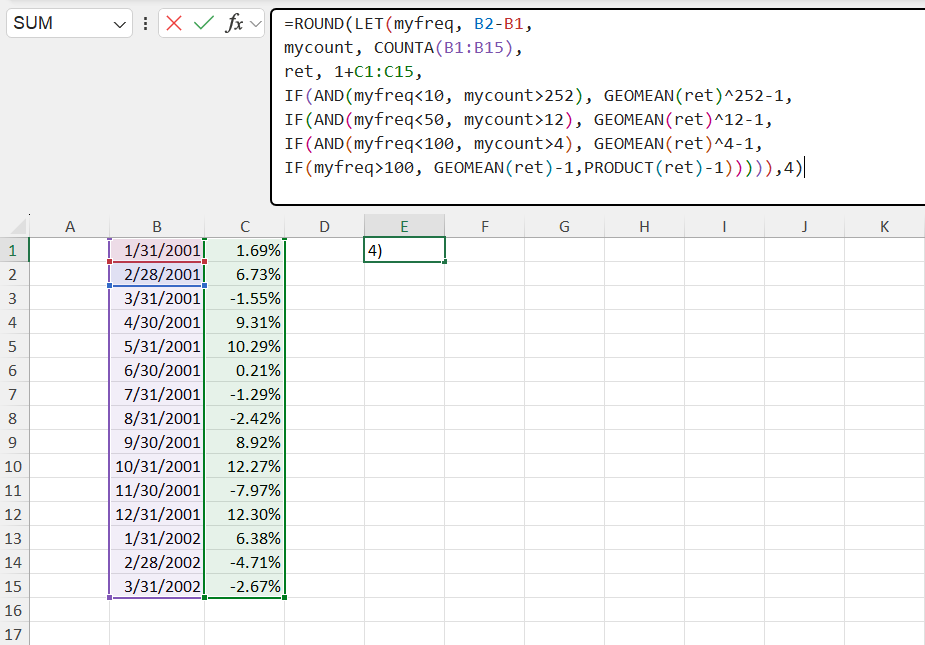Select column E header

coord(404,227)
